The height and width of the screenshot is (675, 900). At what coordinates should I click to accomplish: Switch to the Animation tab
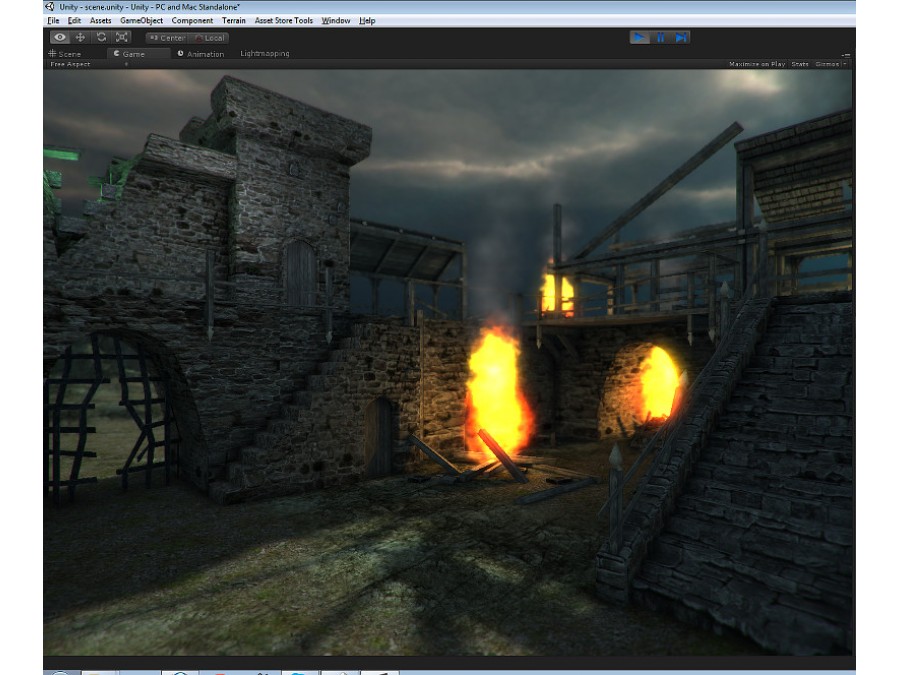point(201,53)
